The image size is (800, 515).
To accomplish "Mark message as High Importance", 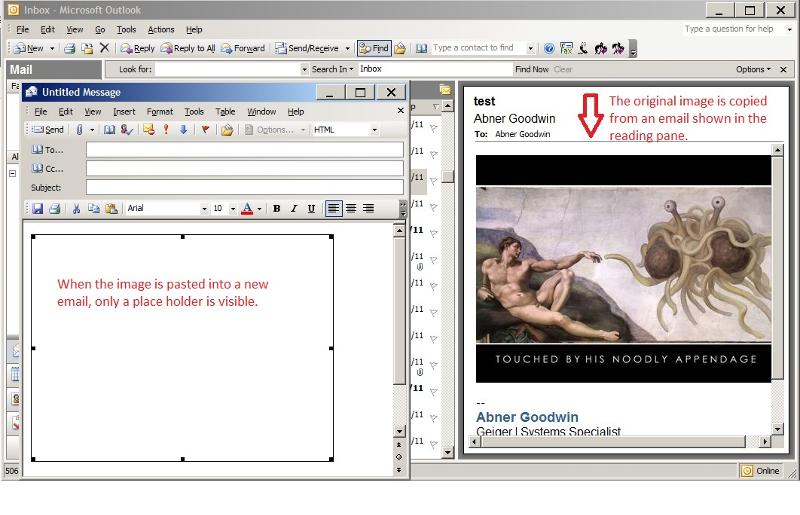I will click(166, 130).
